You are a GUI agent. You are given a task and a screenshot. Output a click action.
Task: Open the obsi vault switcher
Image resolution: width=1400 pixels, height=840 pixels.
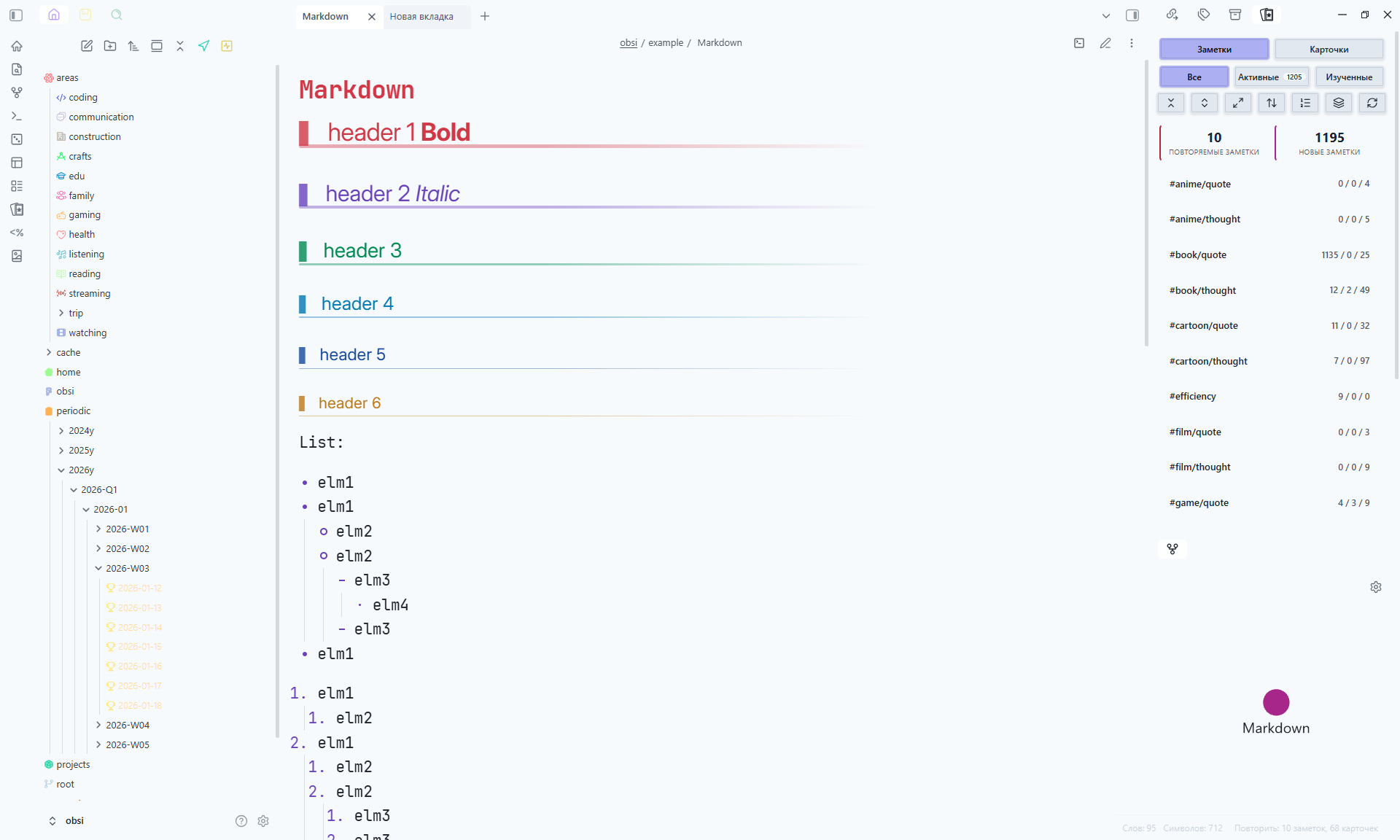click(67, 821)
